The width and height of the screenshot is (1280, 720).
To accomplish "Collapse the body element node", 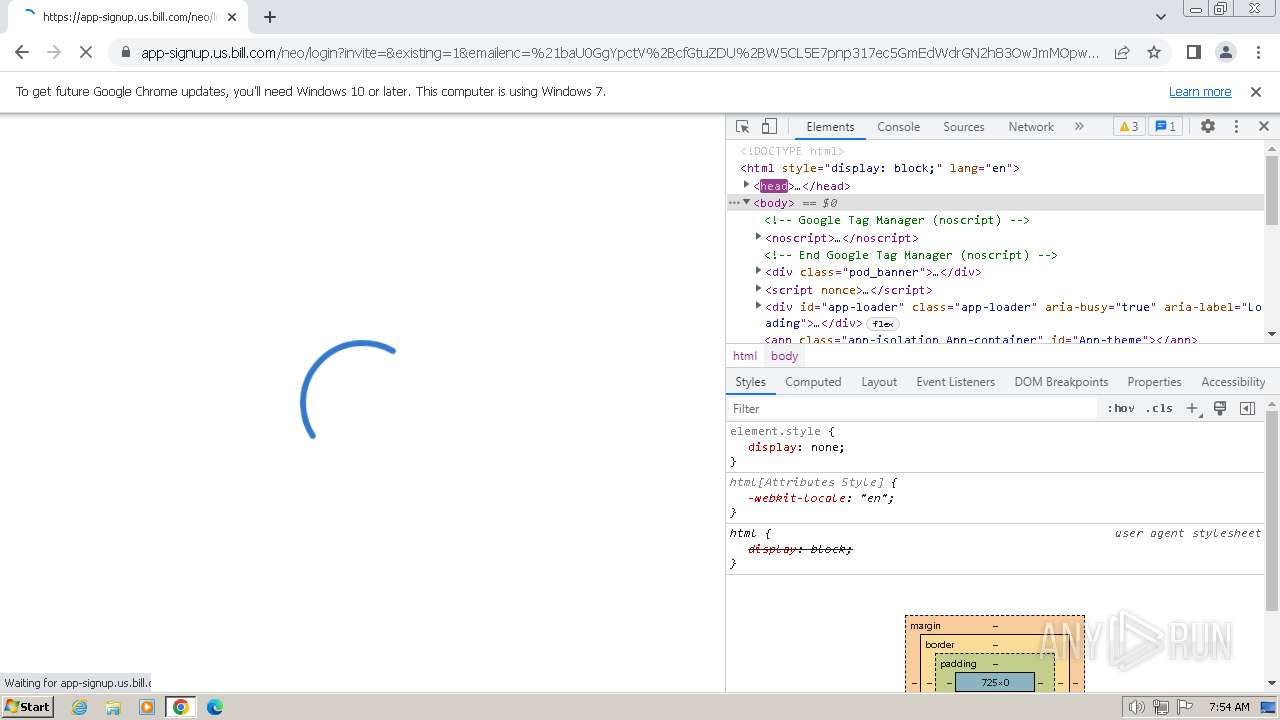I will pyautogui.click(x=746, y=202).
